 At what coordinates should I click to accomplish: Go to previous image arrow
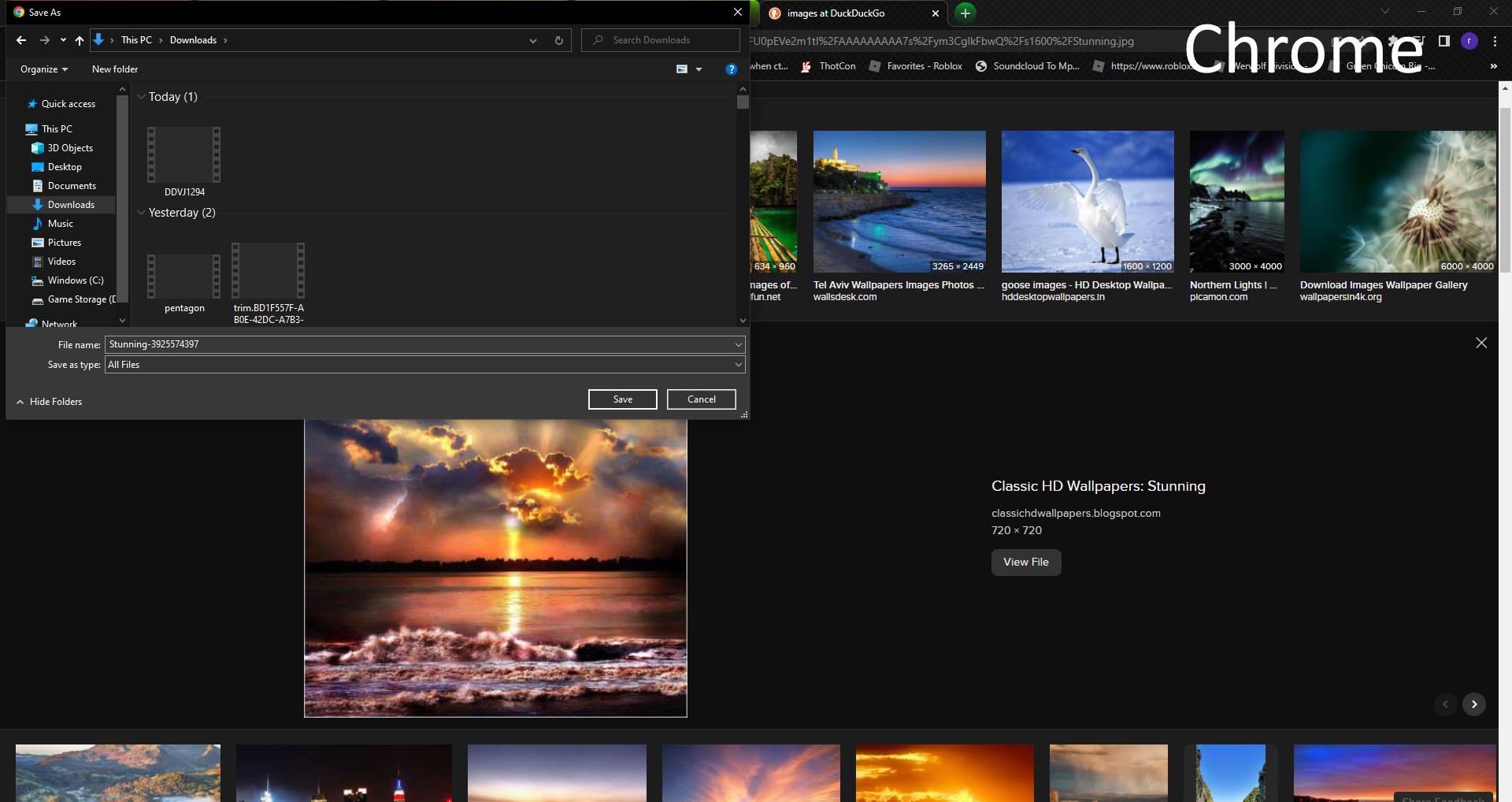pyautogui.click(x=1445, y=704)
